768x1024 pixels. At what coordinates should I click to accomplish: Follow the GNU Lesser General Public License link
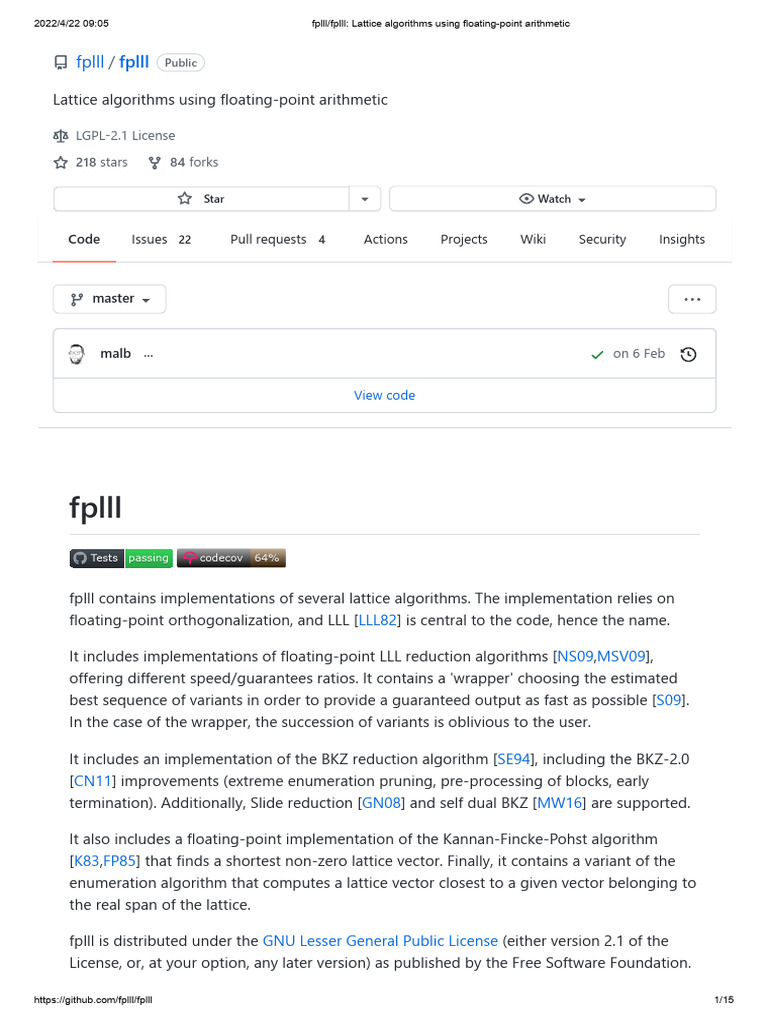[380, 941]
